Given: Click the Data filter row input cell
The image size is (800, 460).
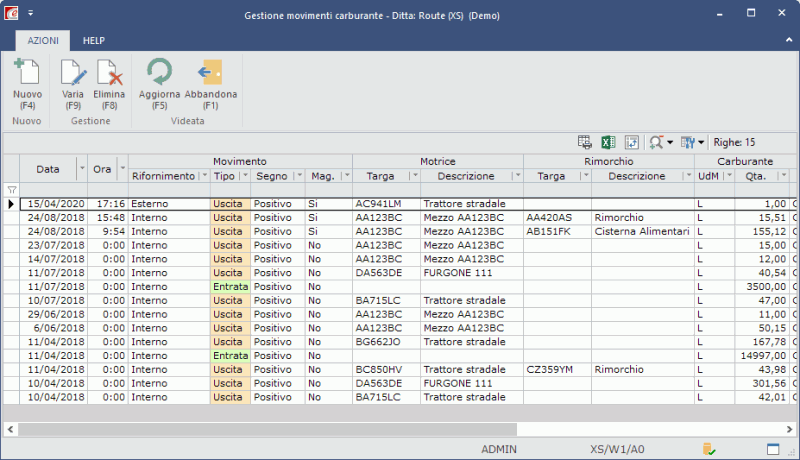Looking at the screenshot, I should 54,190.
